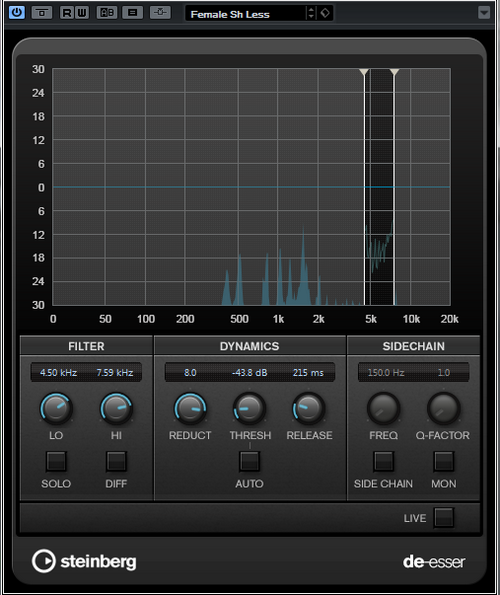Click the DYNAMICS section header

click(x=249, y=346)
